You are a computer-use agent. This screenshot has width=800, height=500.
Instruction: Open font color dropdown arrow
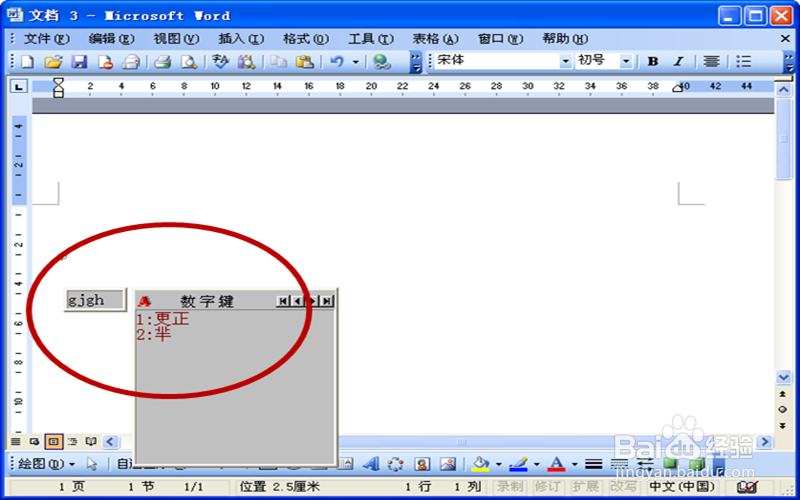pyautogui.click(x=574, y=464)
